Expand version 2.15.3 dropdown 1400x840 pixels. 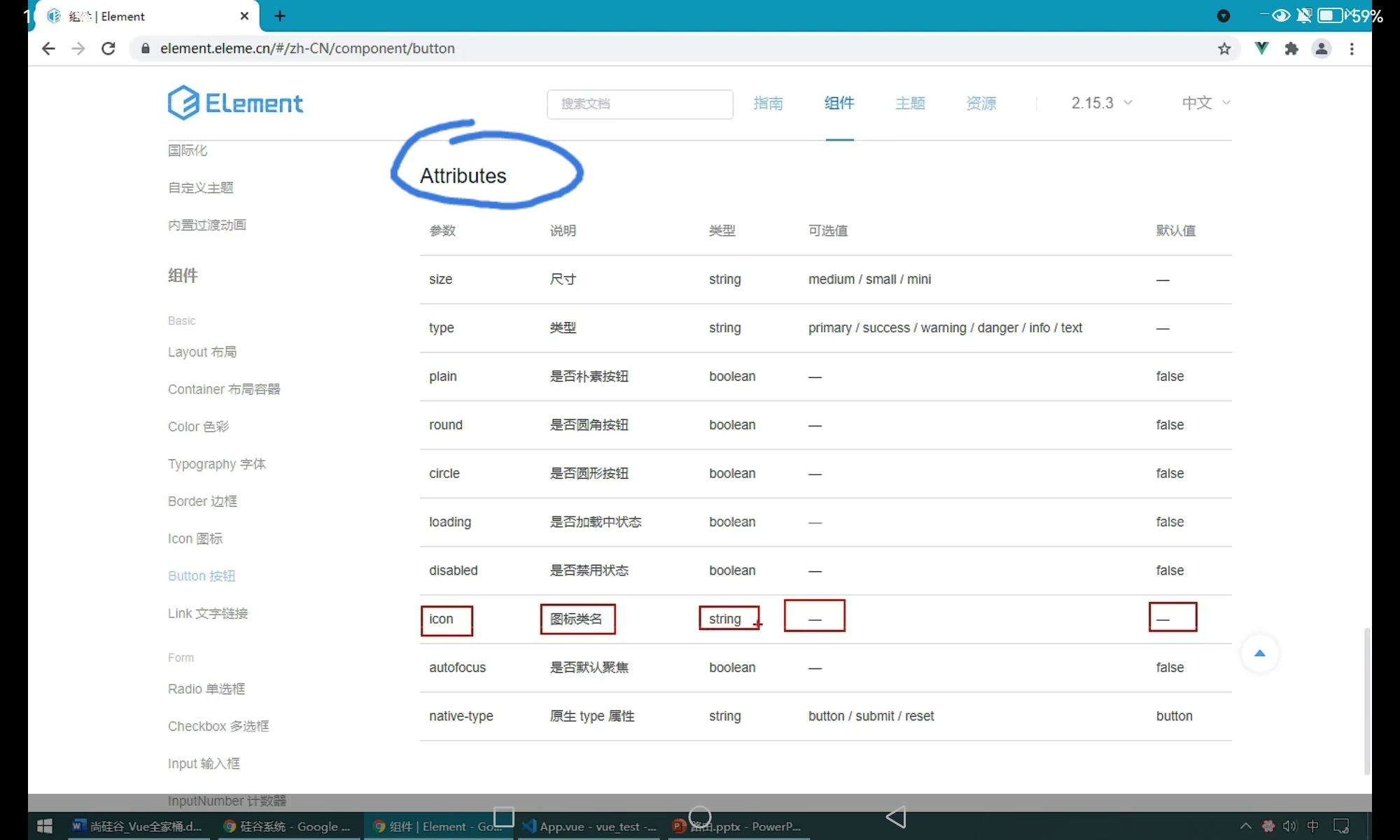click(1101, 103)
